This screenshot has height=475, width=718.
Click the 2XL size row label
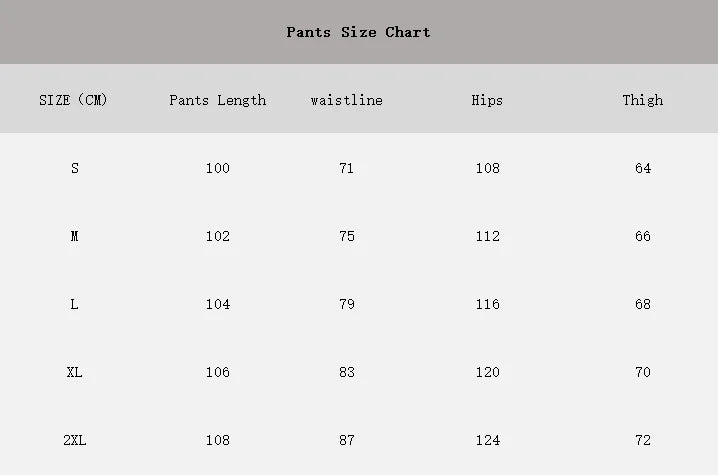(x=75, y=440)
